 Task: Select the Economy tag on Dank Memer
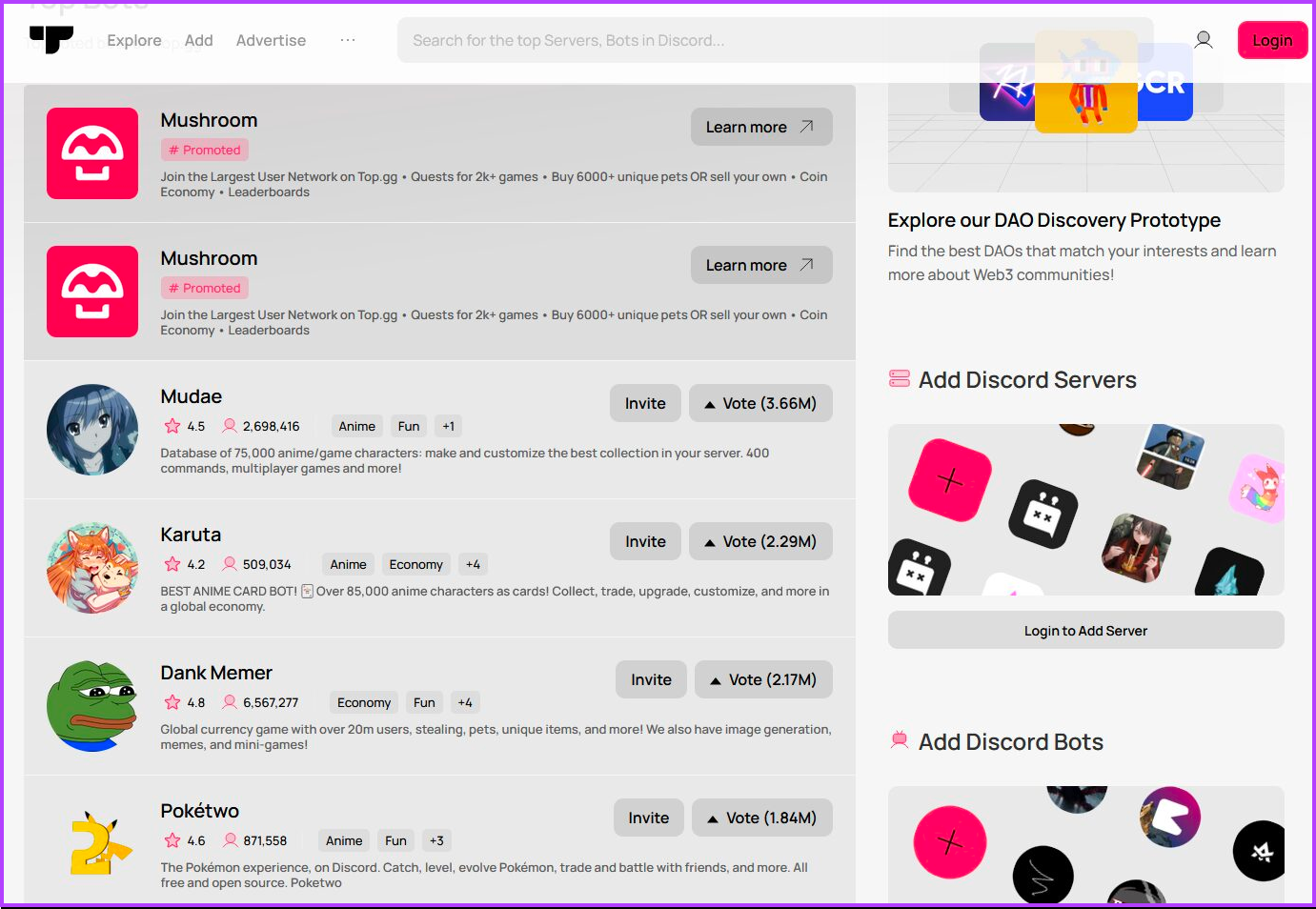[364, 702]
